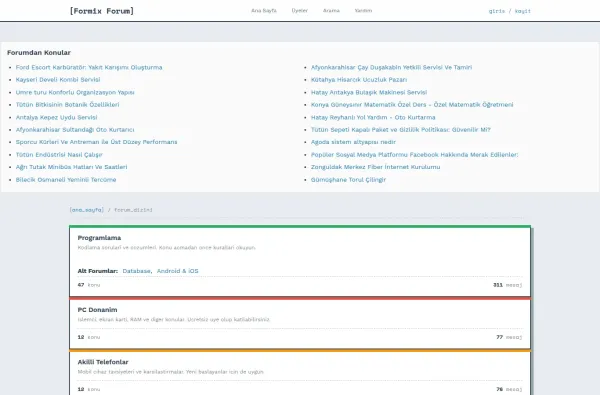The width and height of the screenshot is (600, 395).
Task: Go to Ana Sayfa in top navigation
Action: click(264, 11)
